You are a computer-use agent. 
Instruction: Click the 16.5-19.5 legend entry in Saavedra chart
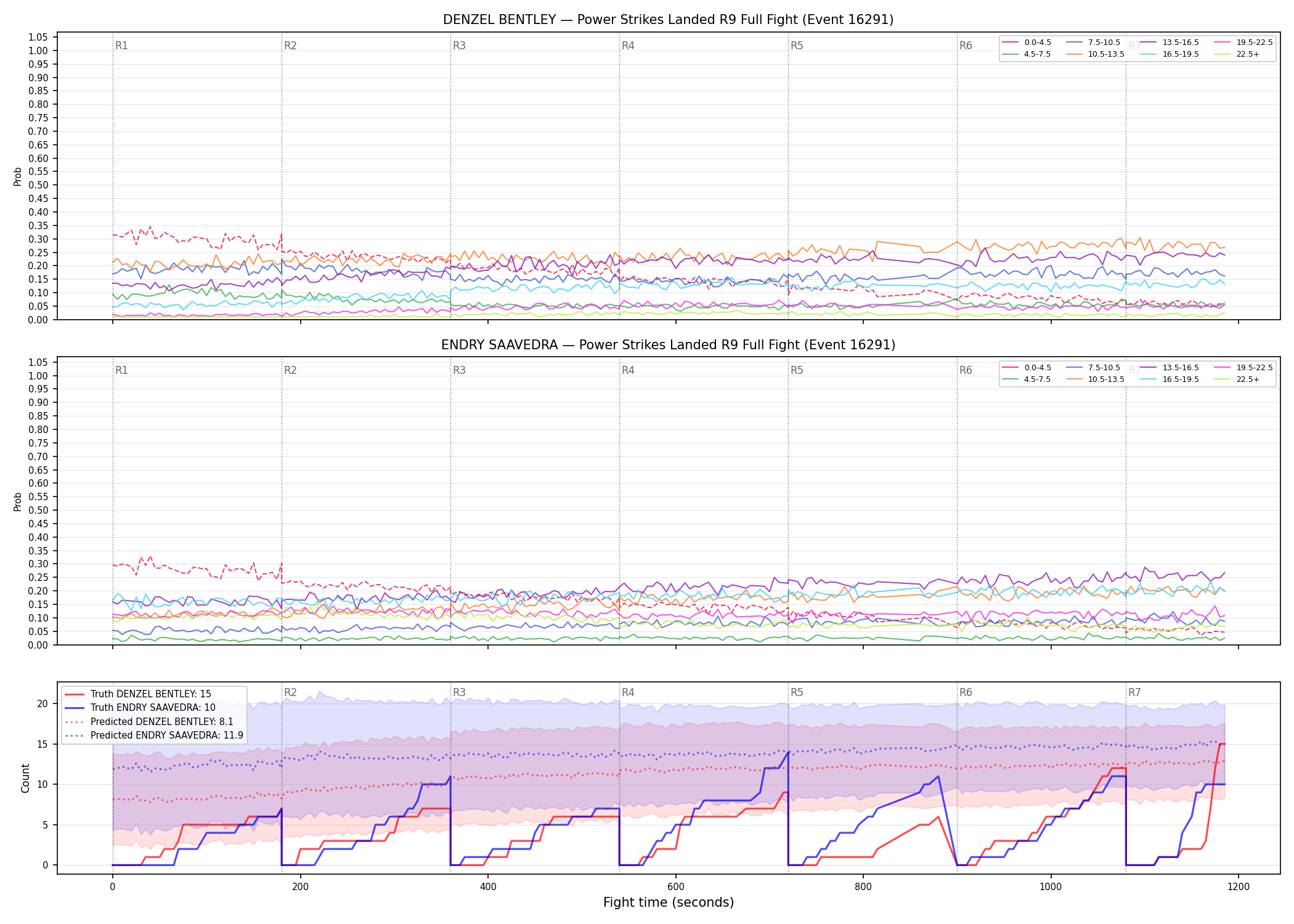1170,379
